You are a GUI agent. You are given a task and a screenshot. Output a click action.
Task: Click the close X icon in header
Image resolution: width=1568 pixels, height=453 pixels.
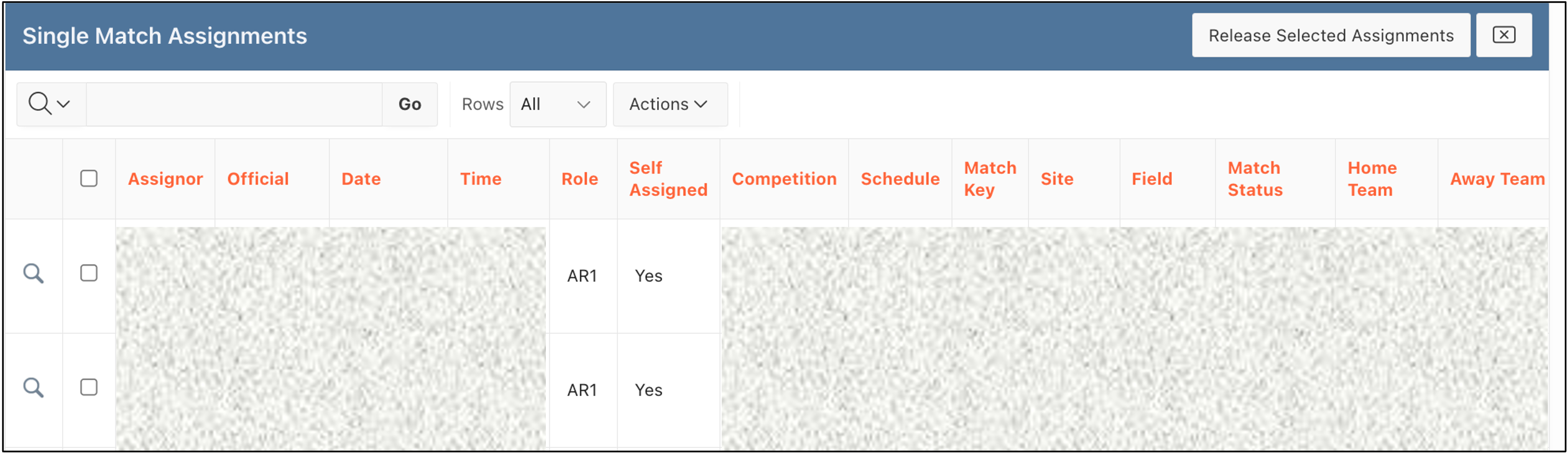click(x=1503, y=35)
